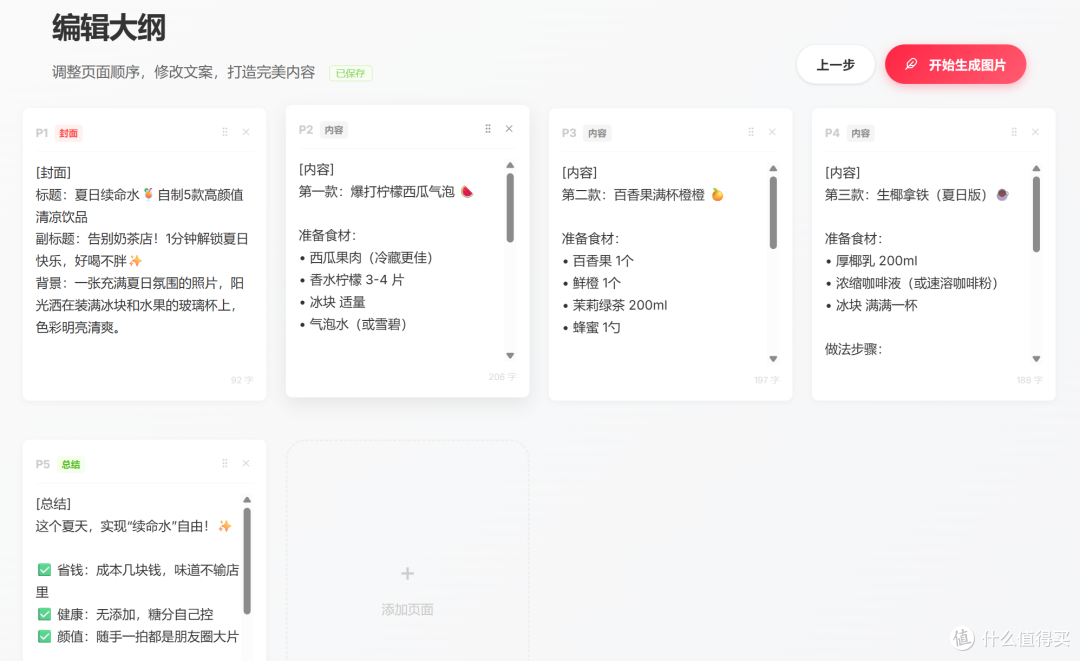Click ingredient 香水柠檬 3-4 片

(357, 280)
